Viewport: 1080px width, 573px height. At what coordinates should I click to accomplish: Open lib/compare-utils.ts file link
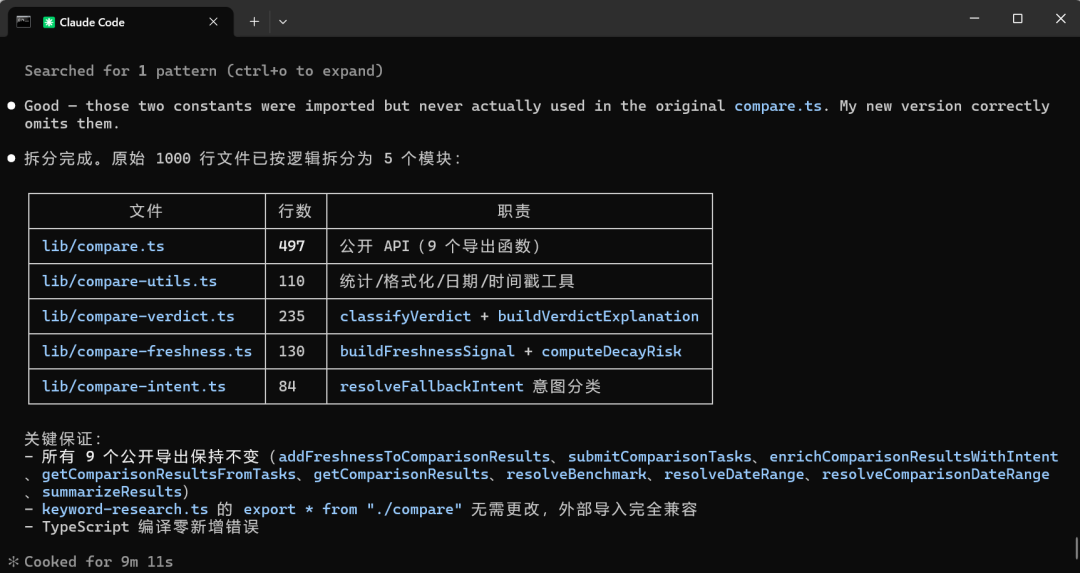coord(129,281)
